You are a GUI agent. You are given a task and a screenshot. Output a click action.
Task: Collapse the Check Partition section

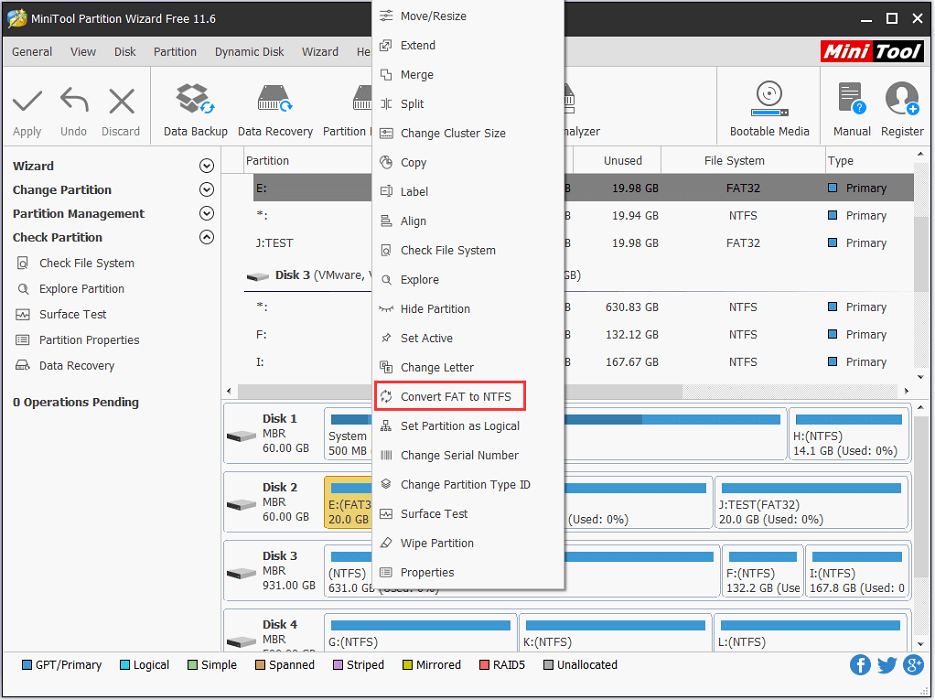pyautogui.click(x=206, y=237)
